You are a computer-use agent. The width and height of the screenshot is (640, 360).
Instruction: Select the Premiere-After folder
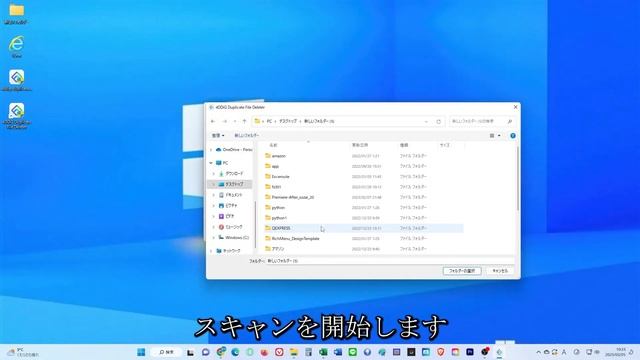tap(293, 197)
